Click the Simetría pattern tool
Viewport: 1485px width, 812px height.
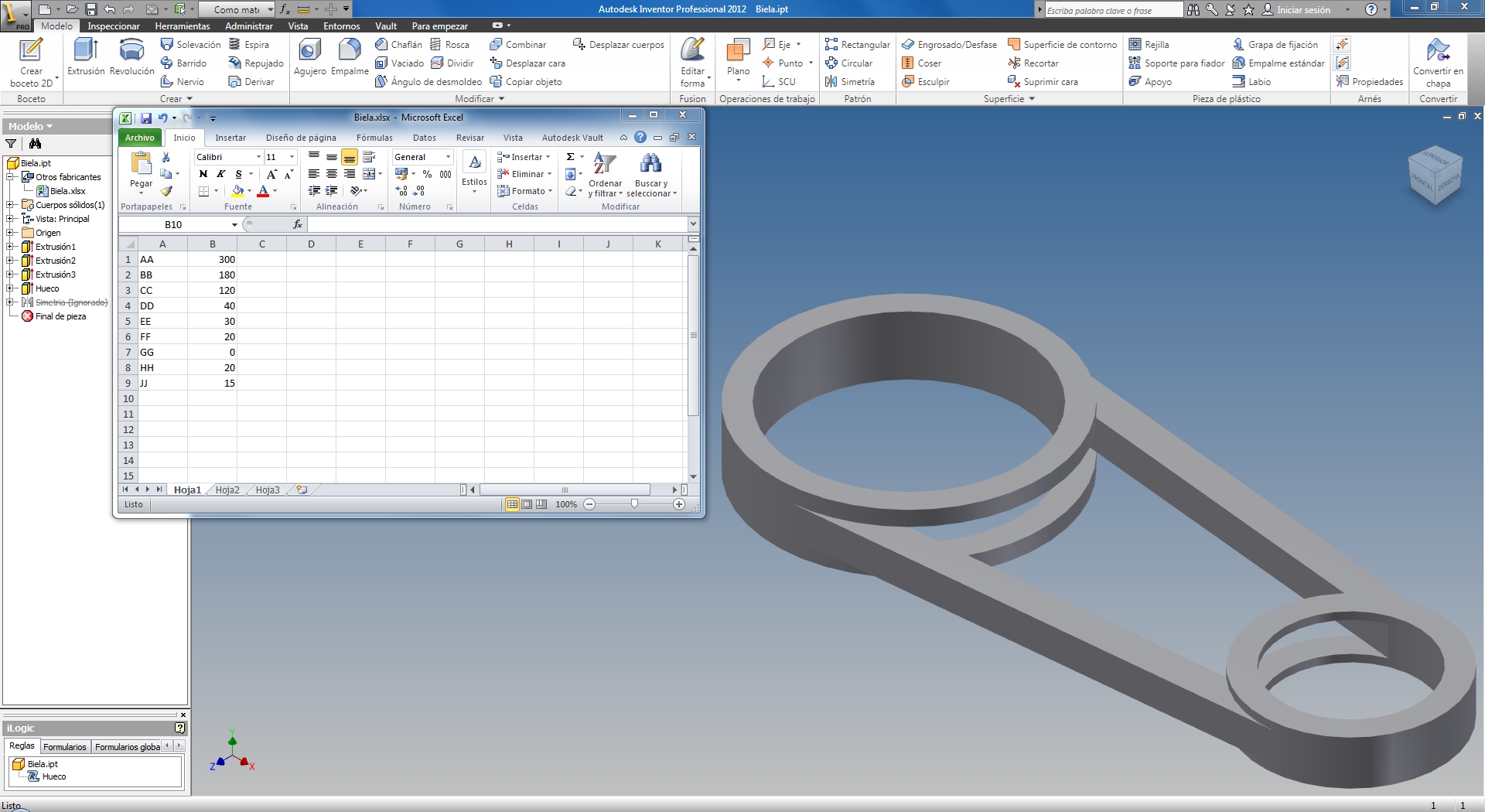pyautogui.click(x=849, y=82)
